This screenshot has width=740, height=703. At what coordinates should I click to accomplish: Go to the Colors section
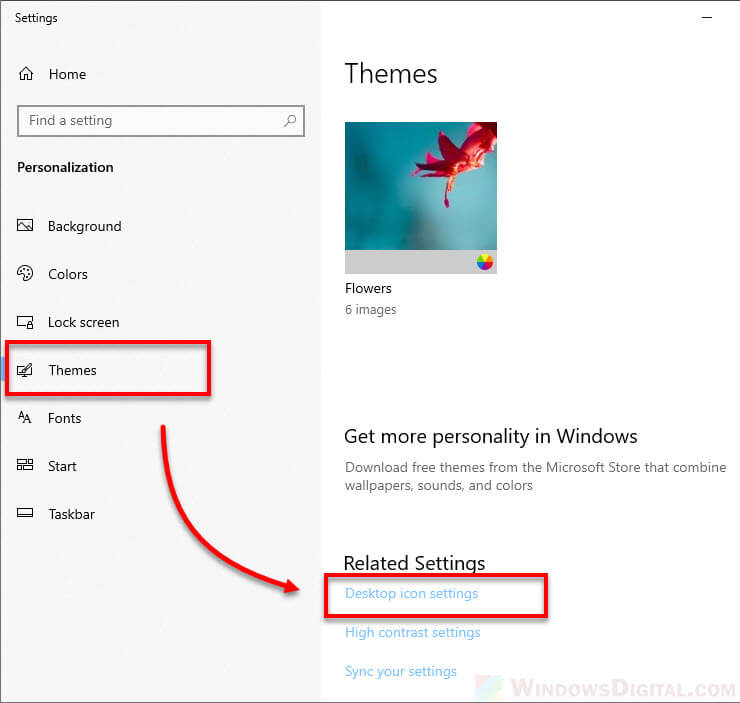pos(68,274)
